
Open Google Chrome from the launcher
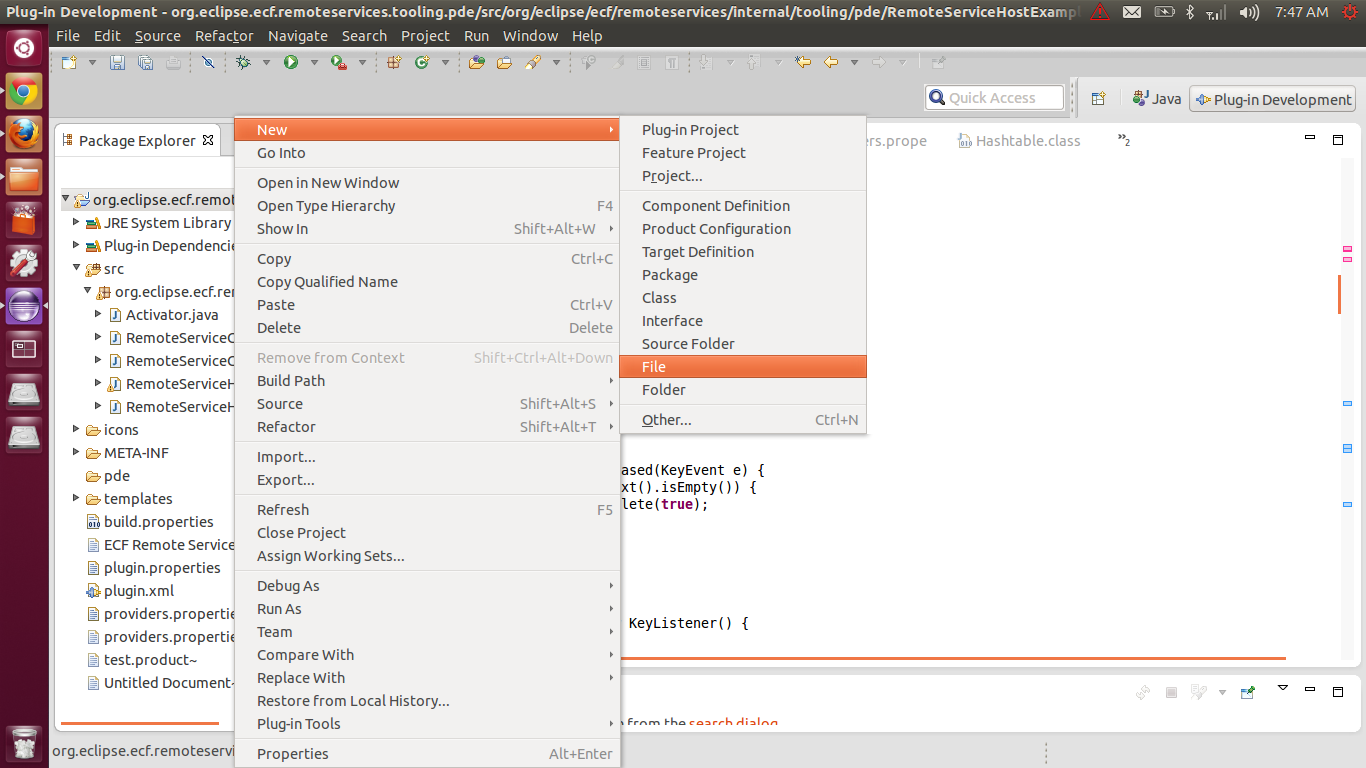24,94
